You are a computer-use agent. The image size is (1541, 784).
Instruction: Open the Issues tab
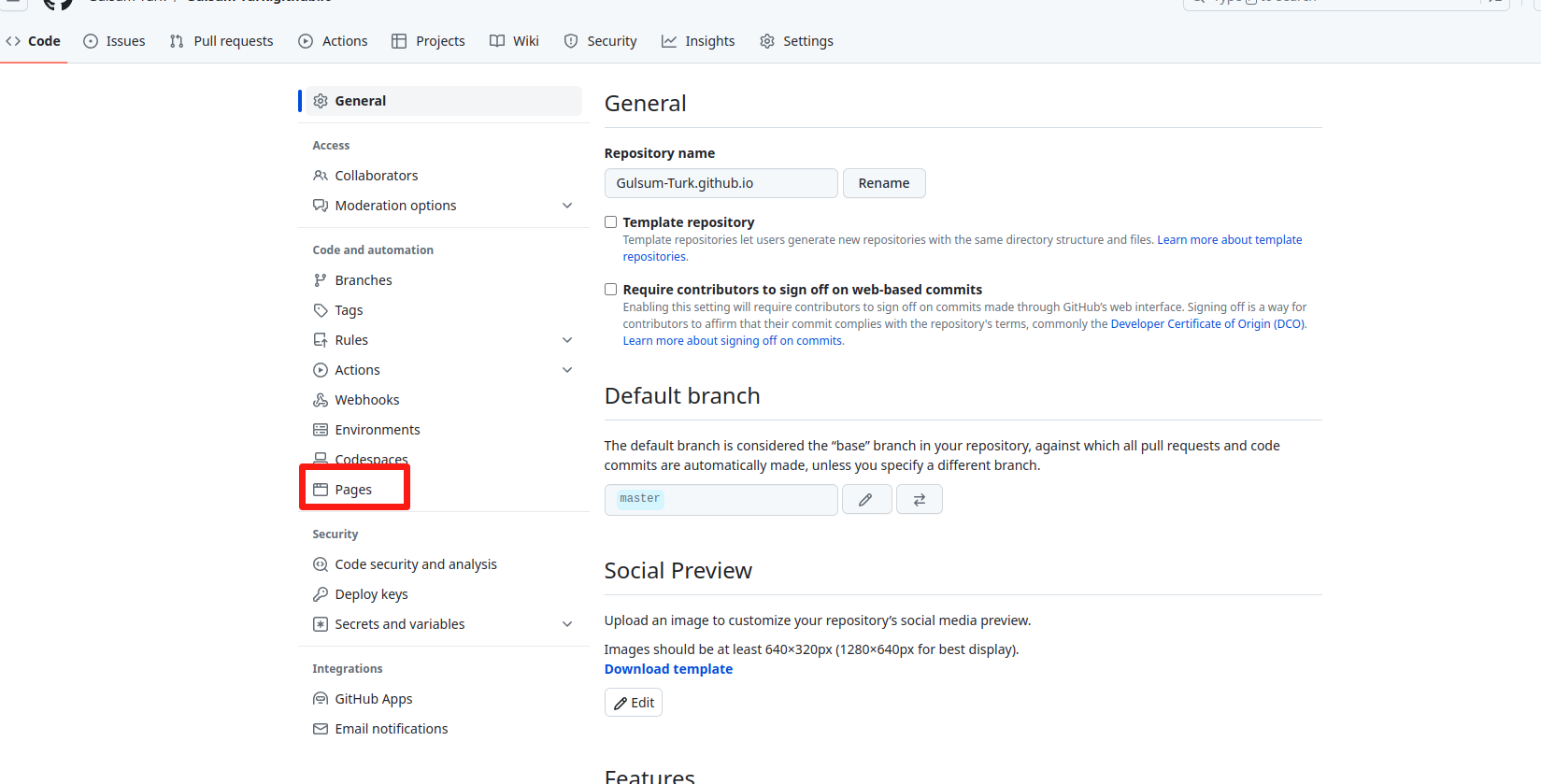[x=114, y=41]
